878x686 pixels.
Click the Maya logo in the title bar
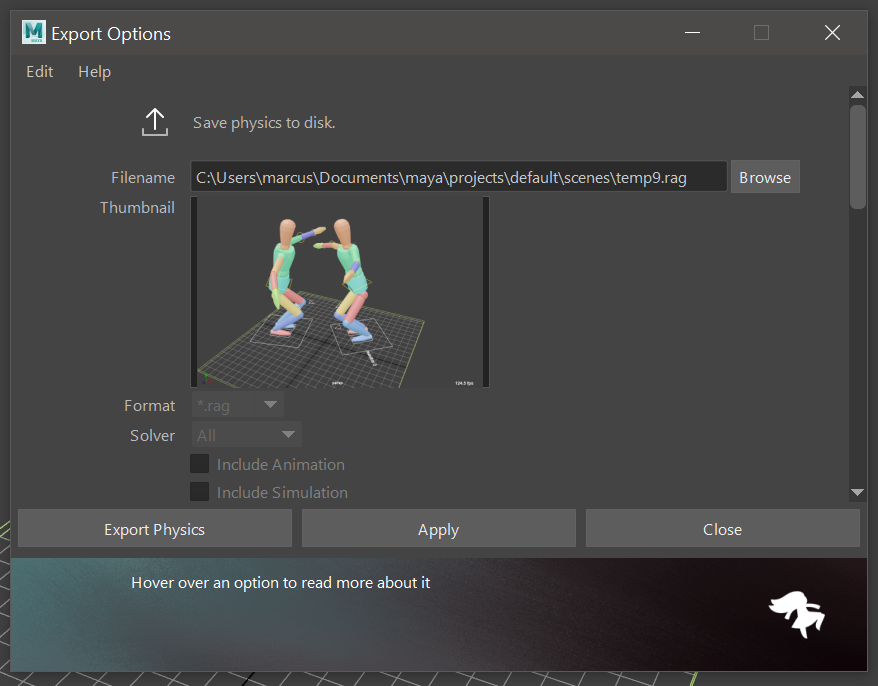pos(34,33)
